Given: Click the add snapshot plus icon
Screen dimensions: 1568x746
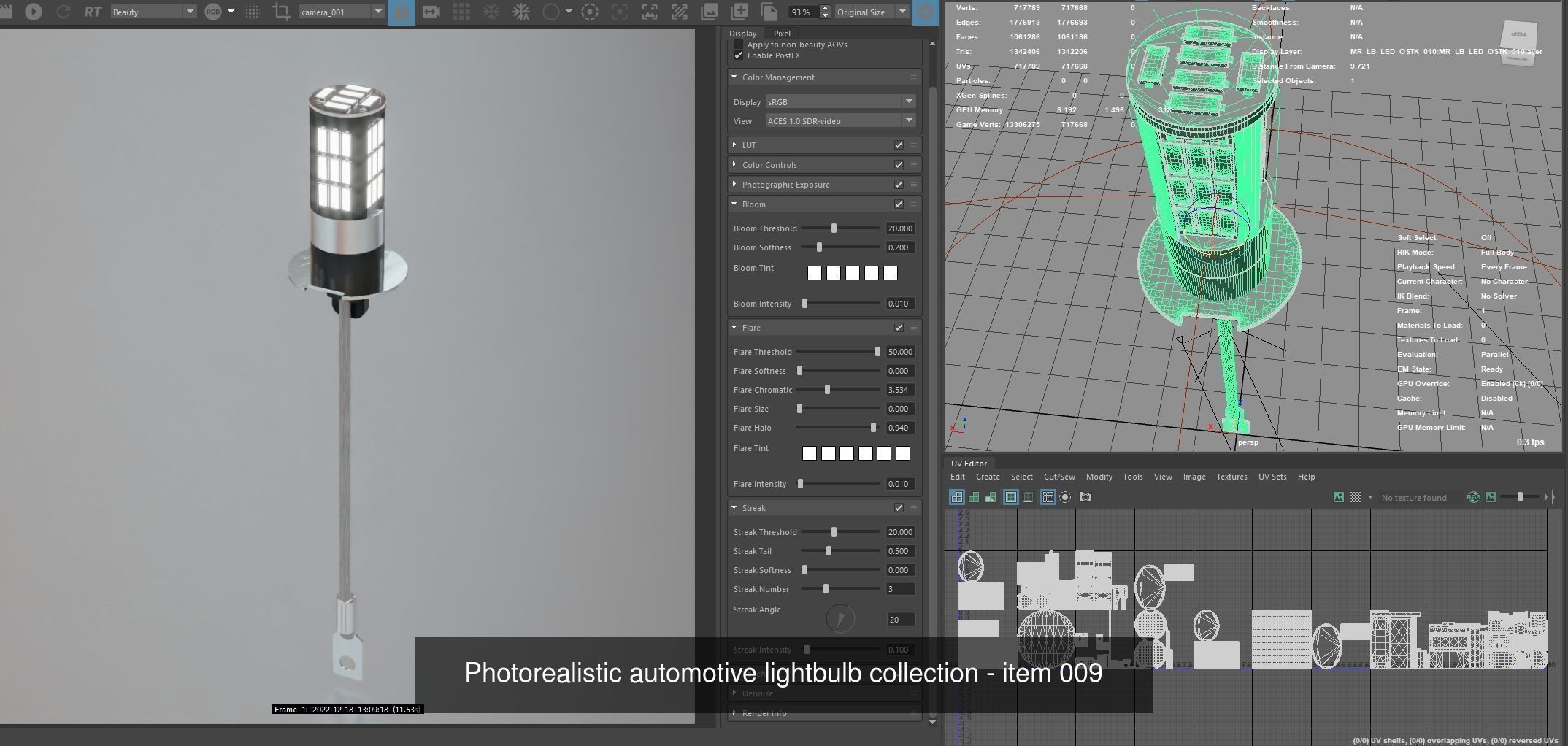Looking at the screenshot, I should tap(739, 12).
